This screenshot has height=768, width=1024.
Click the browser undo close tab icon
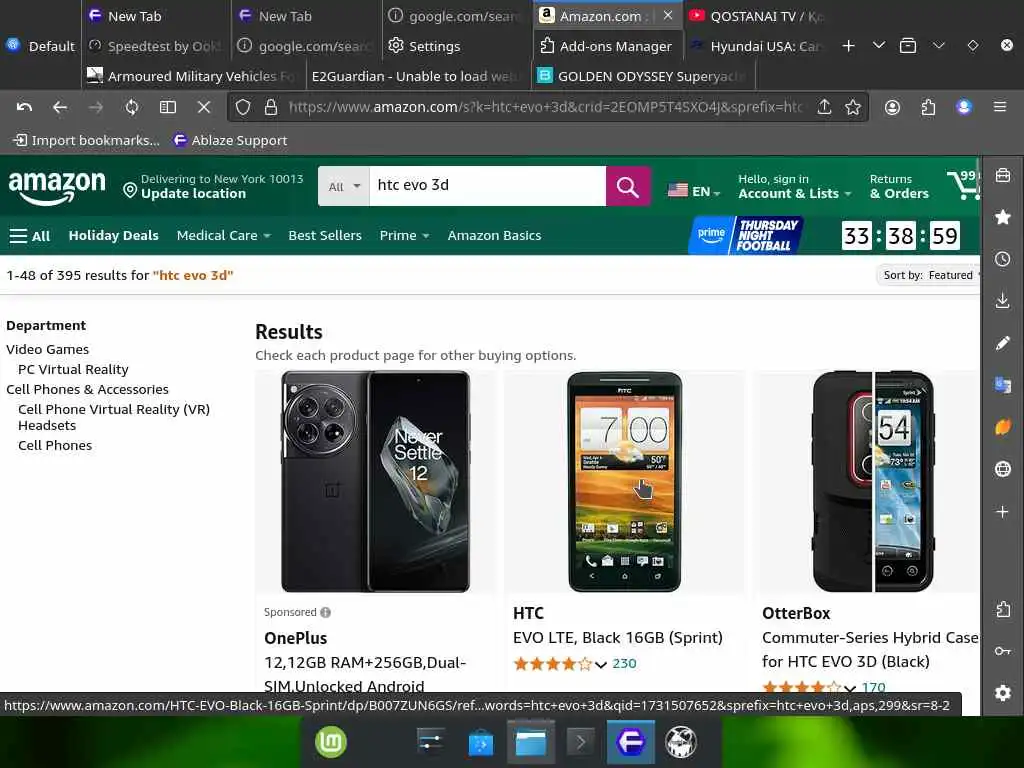pyautogui.click(x=24, y=107)
